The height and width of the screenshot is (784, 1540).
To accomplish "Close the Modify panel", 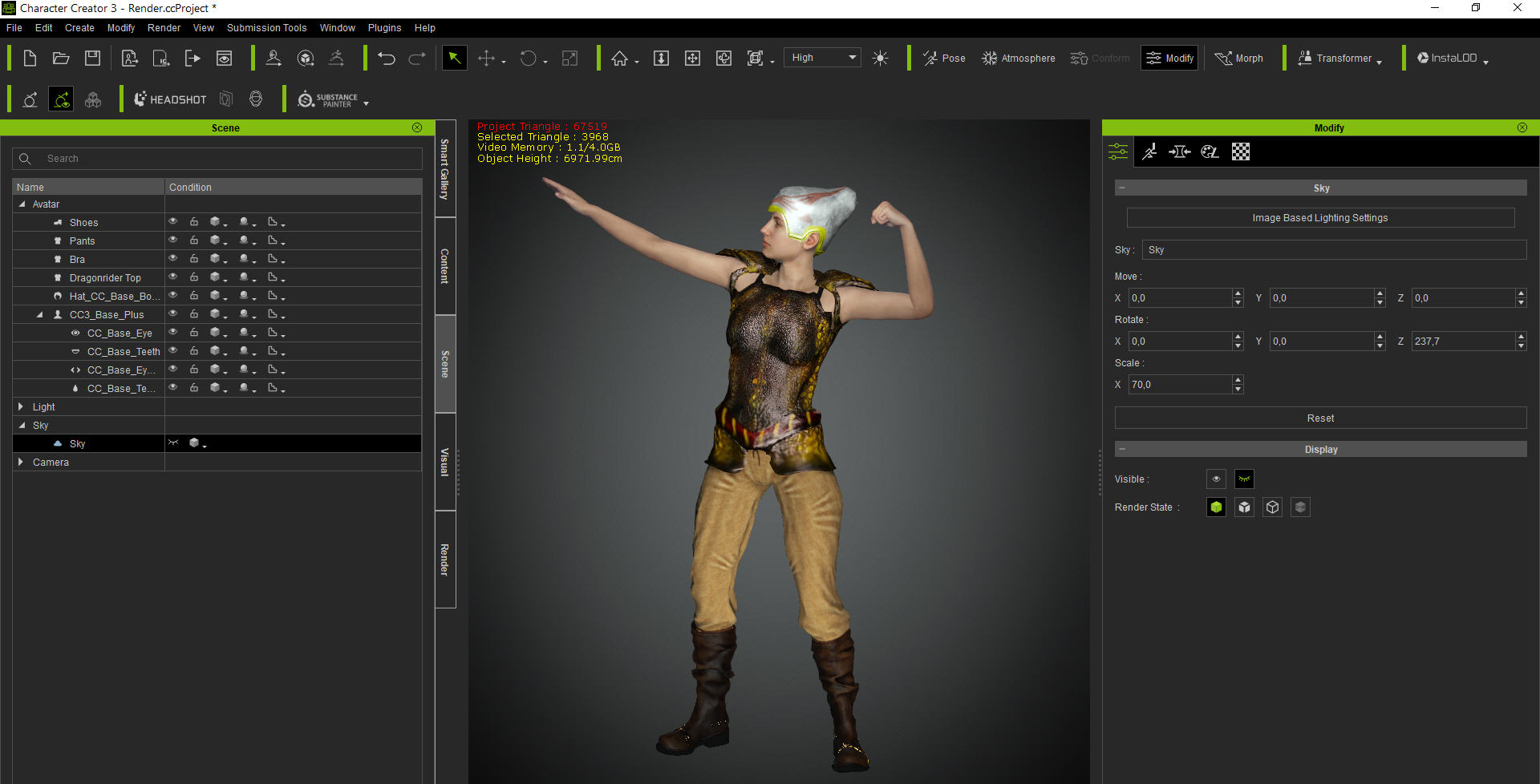I will (x=1522, y=127).
